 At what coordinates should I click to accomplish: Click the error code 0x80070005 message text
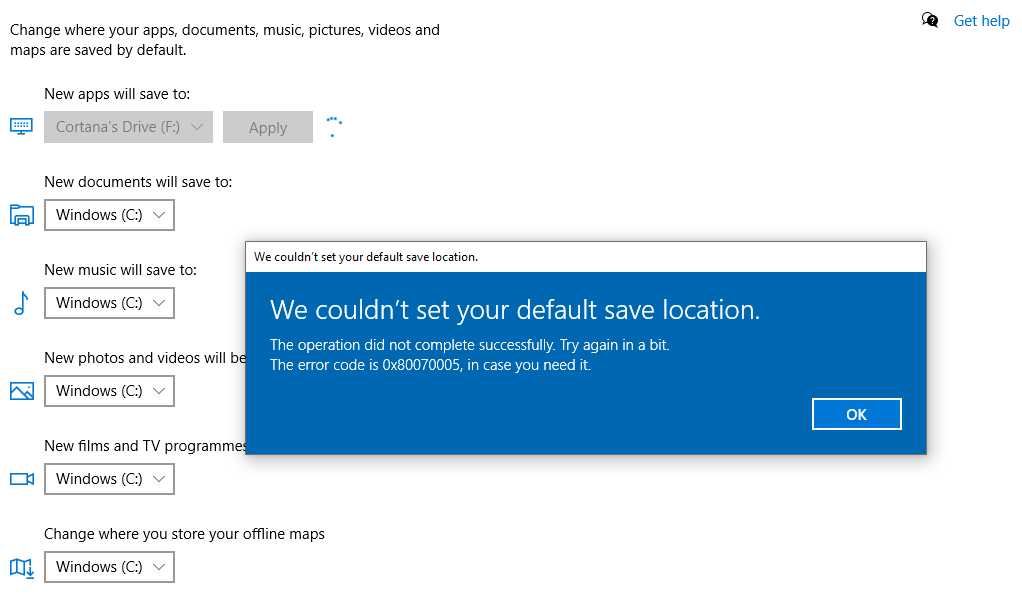pos(431,365)
